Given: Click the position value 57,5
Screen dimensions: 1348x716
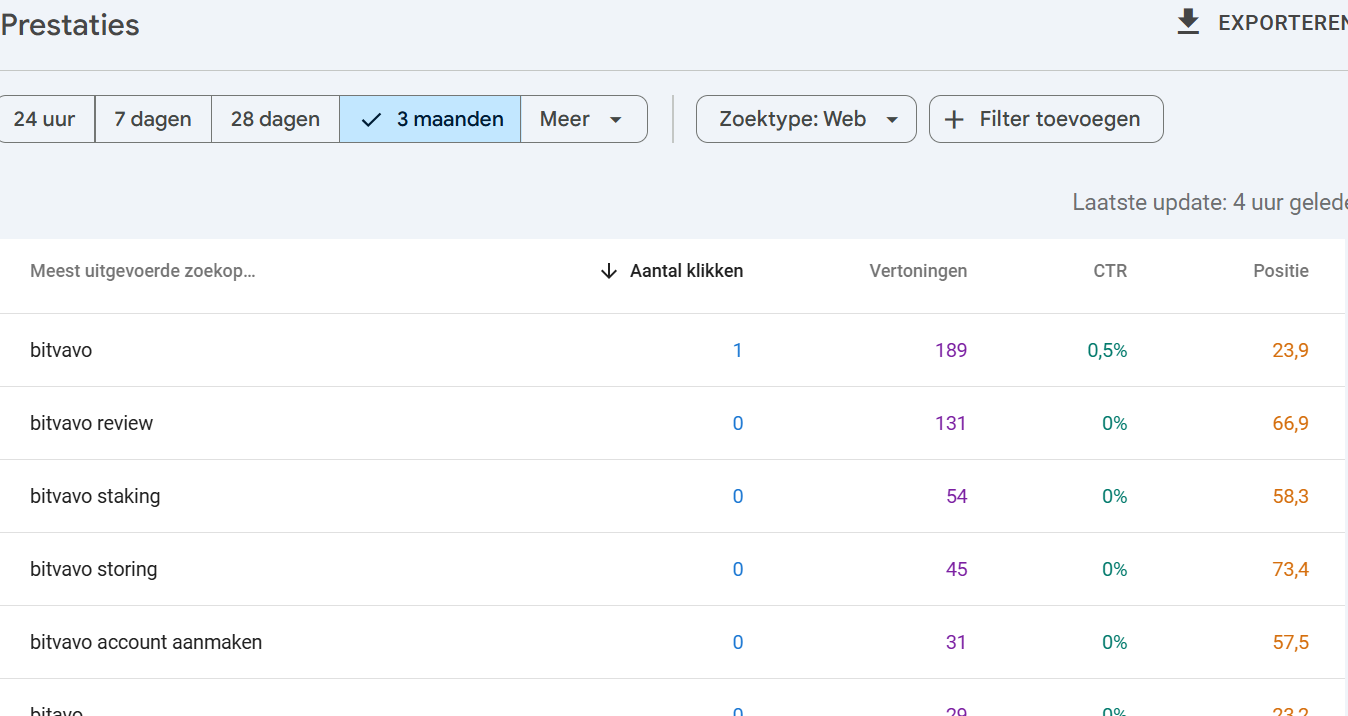Looking at the screenshot, I should pos(1290,643).
